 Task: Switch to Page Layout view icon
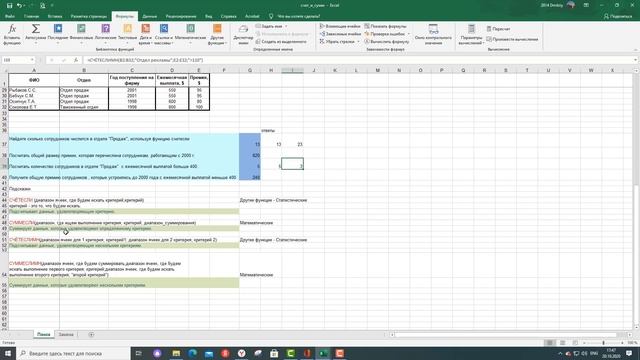pos(562,343)
